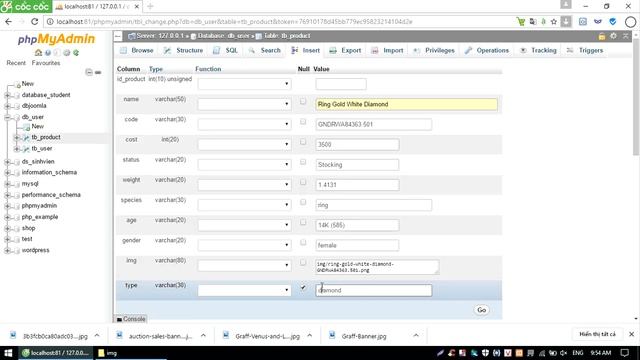The image size is (640, 360).
Task: Click the shopping cart extension icon
Action: click(x=520, y=22)
